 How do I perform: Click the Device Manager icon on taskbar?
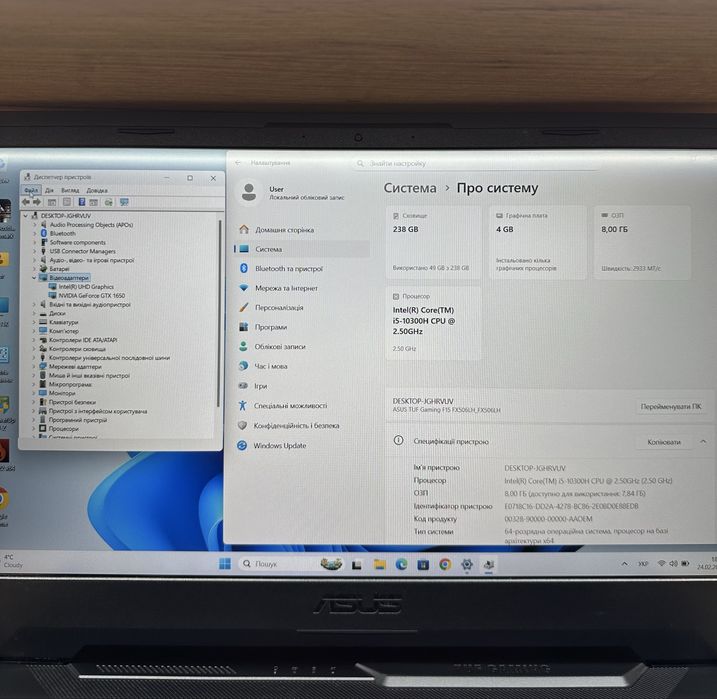[489, 564]
